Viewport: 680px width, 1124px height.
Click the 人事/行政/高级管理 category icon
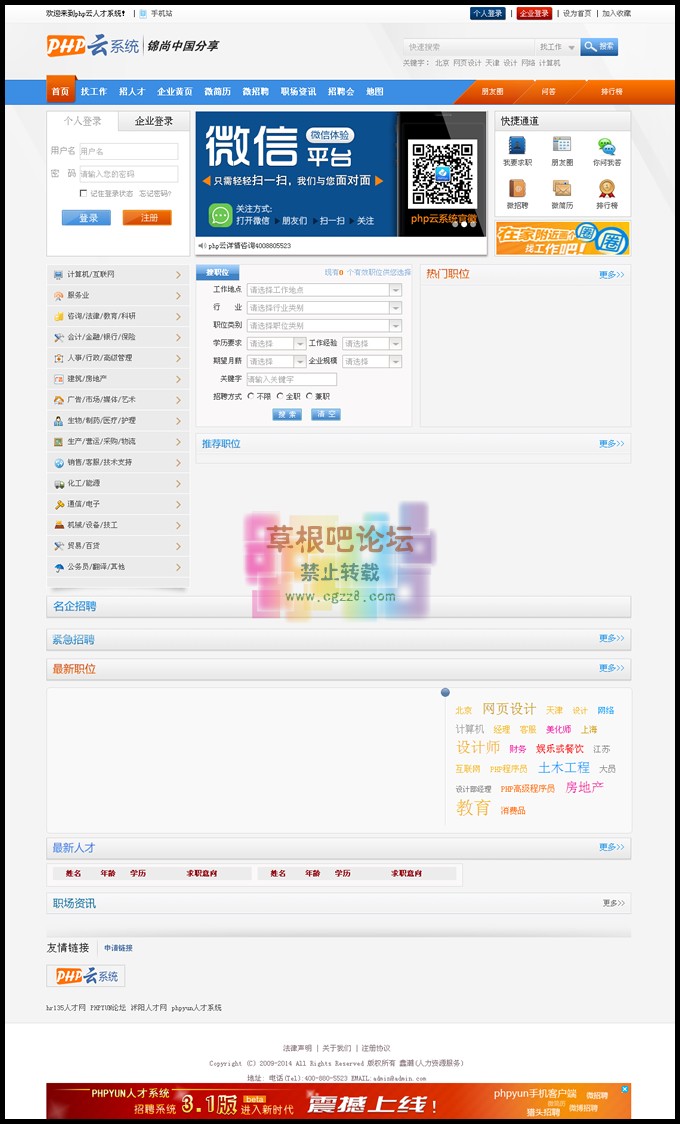(58, 358)
